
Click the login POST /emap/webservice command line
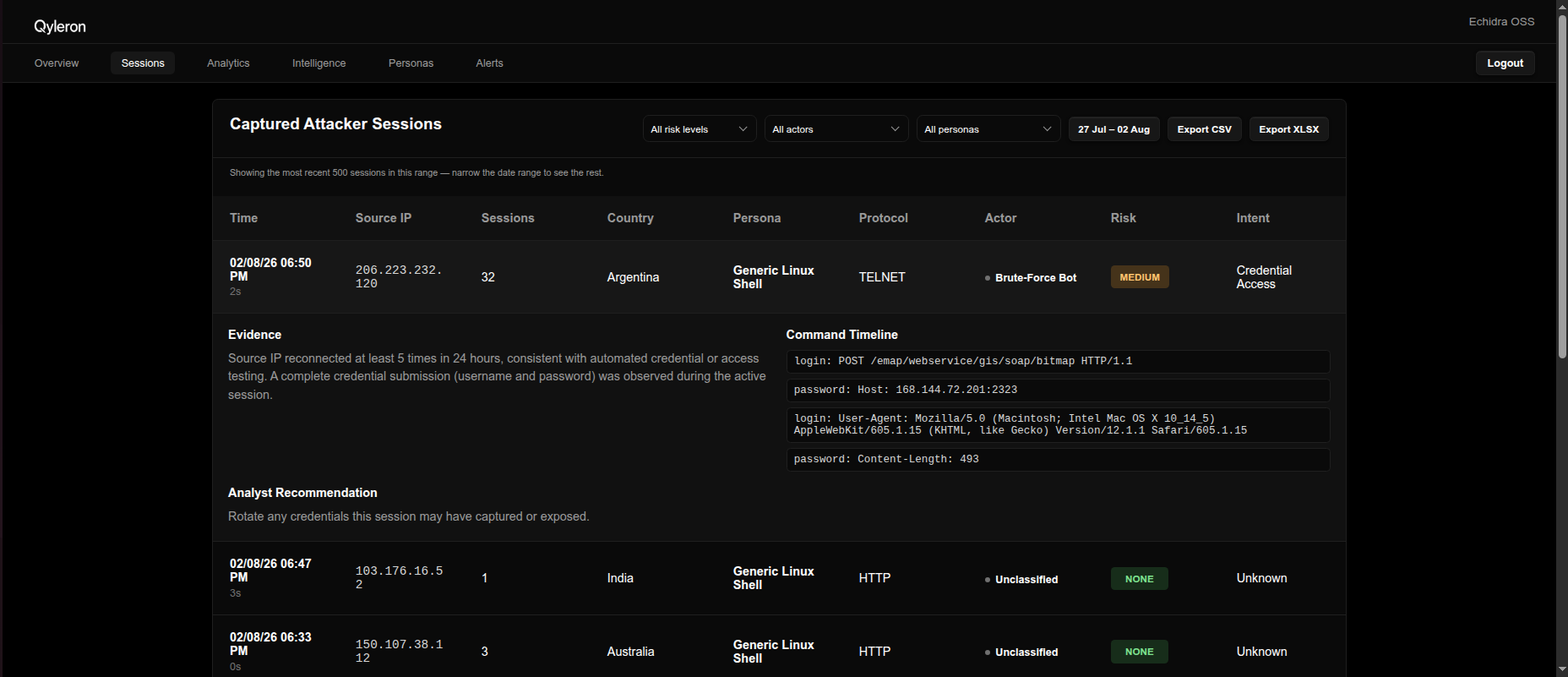coord(1058,362)
